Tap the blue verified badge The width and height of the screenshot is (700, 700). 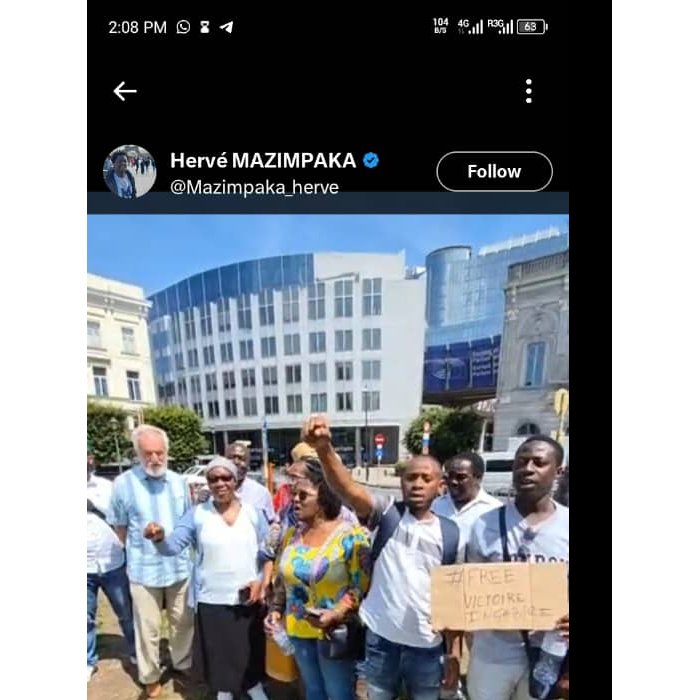pyautogui.click(x=371, y=160)
